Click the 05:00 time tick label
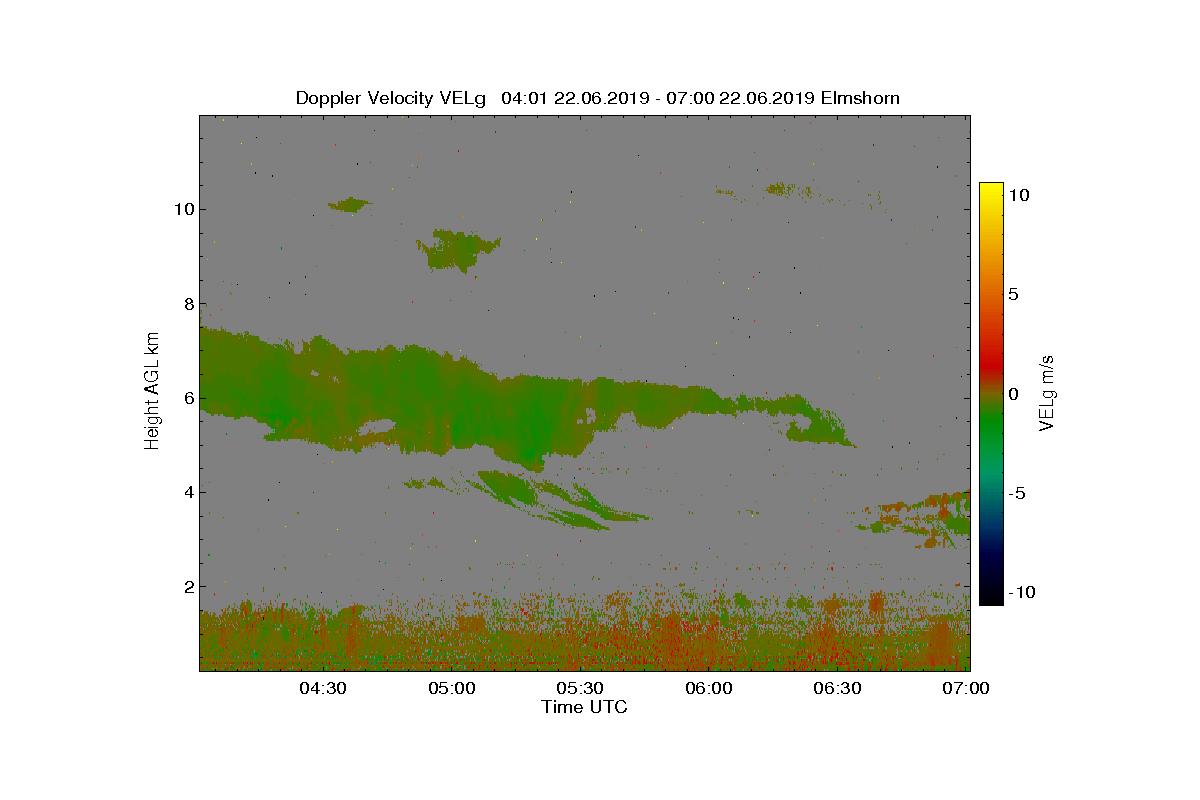This screenshot has height=800, width=1200. (x=452, y=688)
